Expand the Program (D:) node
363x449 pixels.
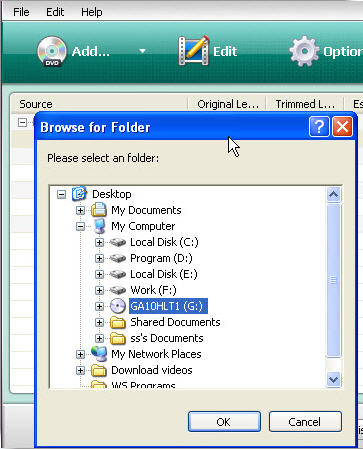tap(99, 258)
